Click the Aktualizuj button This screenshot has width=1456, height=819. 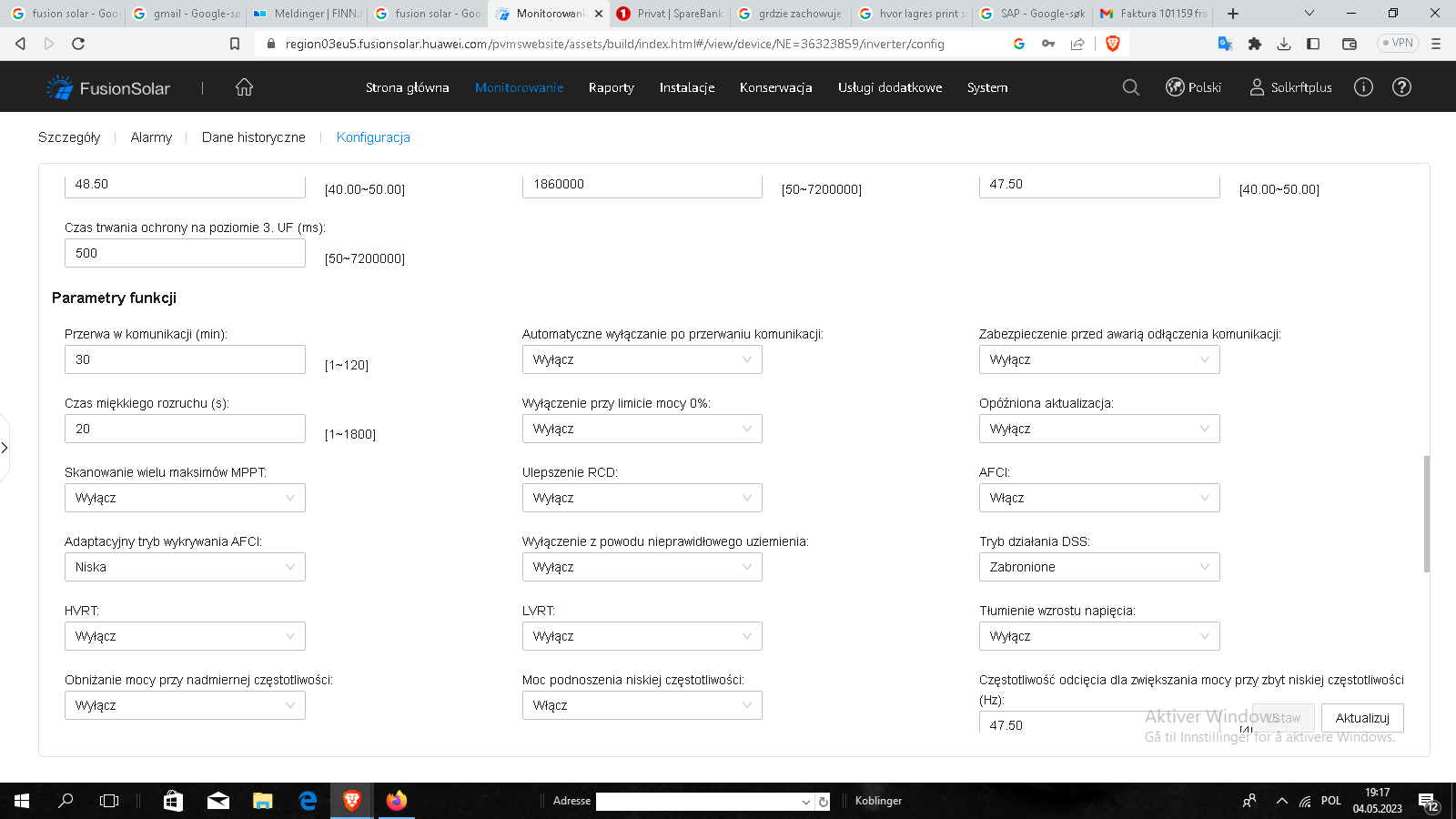click(x=1362, y=717)
